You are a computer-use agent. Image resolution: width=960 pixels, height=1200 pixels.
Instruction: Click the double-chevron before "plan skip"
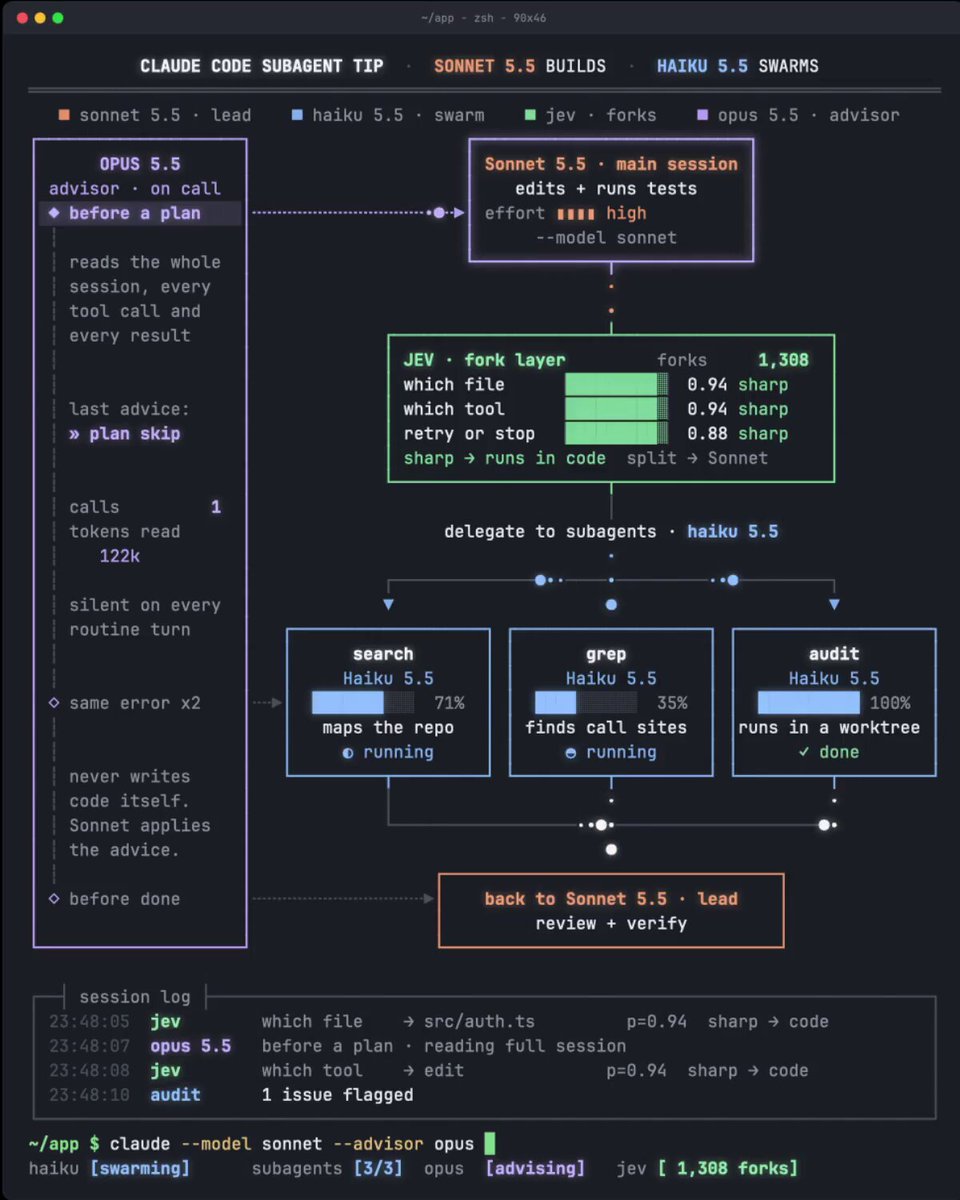(x=74, y=434)
